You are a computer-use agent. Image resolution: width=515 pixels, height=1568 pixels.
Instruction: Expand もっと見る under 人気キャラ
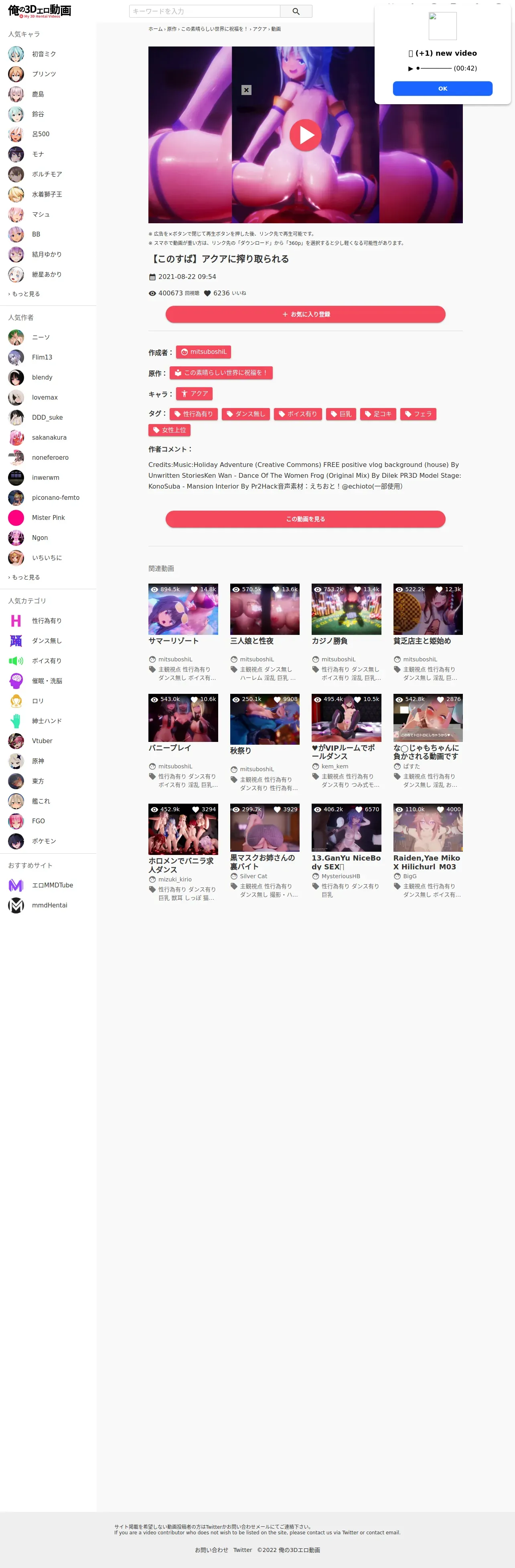24,294
